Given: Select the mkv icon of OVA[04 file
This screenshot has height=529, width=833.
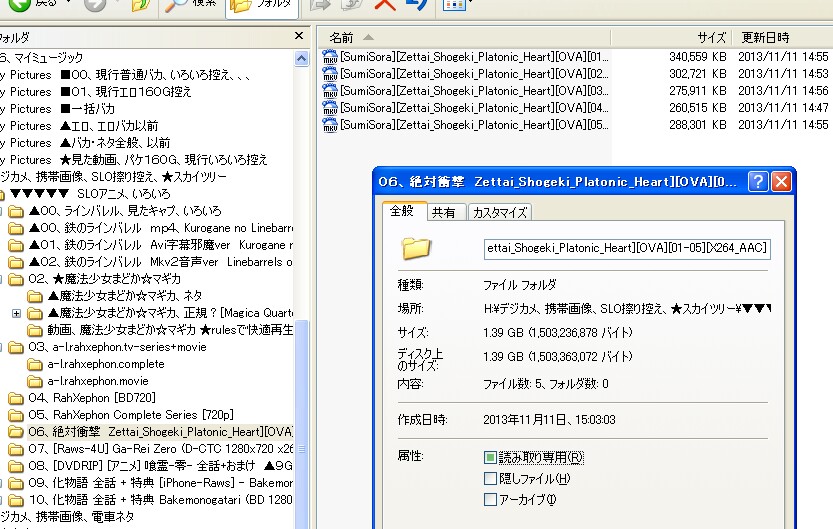Looking at the screenshot, I should (330, 108).
